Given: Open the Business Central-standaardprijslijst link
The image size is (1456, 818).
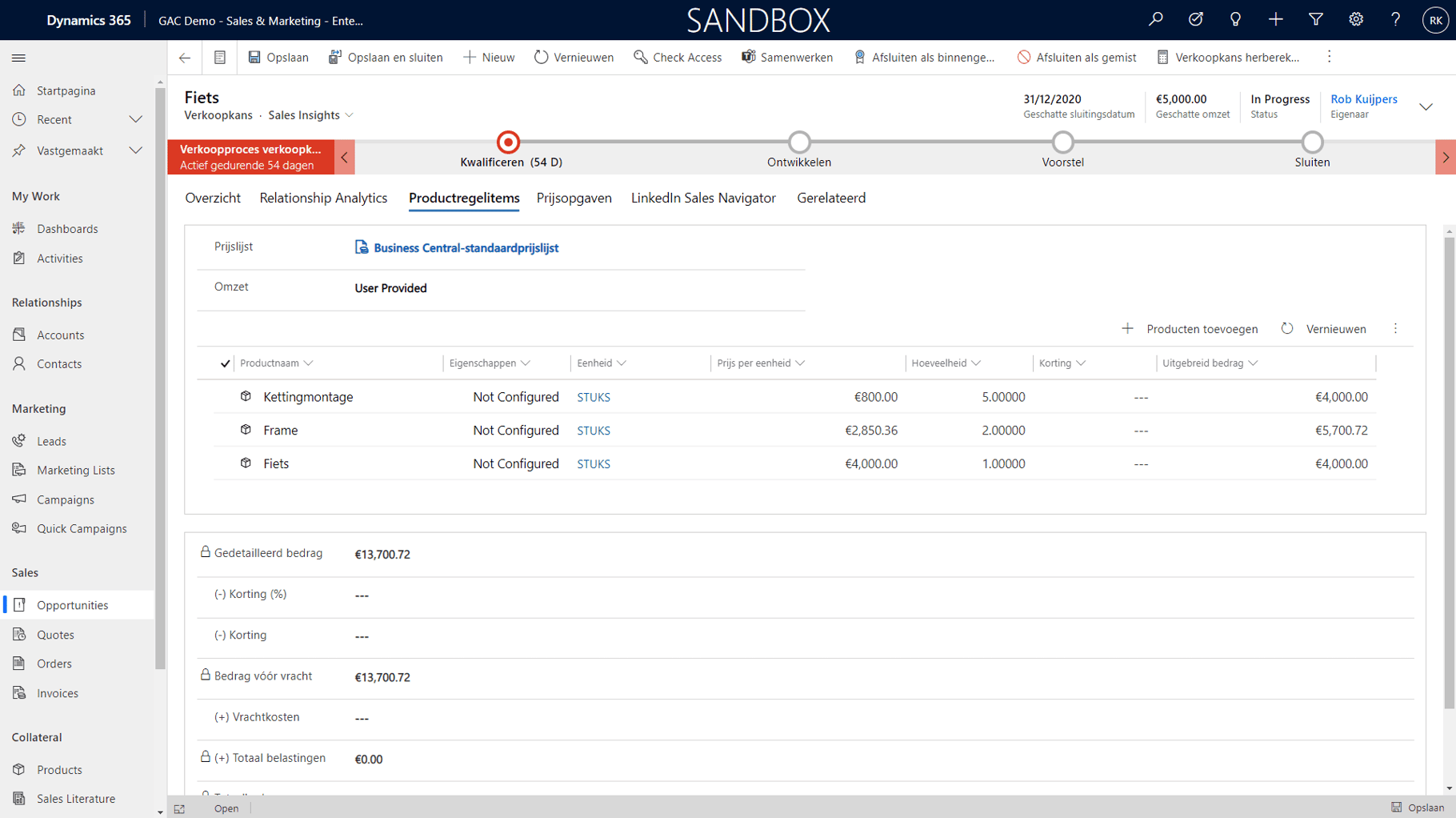Looking at the screenshot, I should click(x=466, y=248).
